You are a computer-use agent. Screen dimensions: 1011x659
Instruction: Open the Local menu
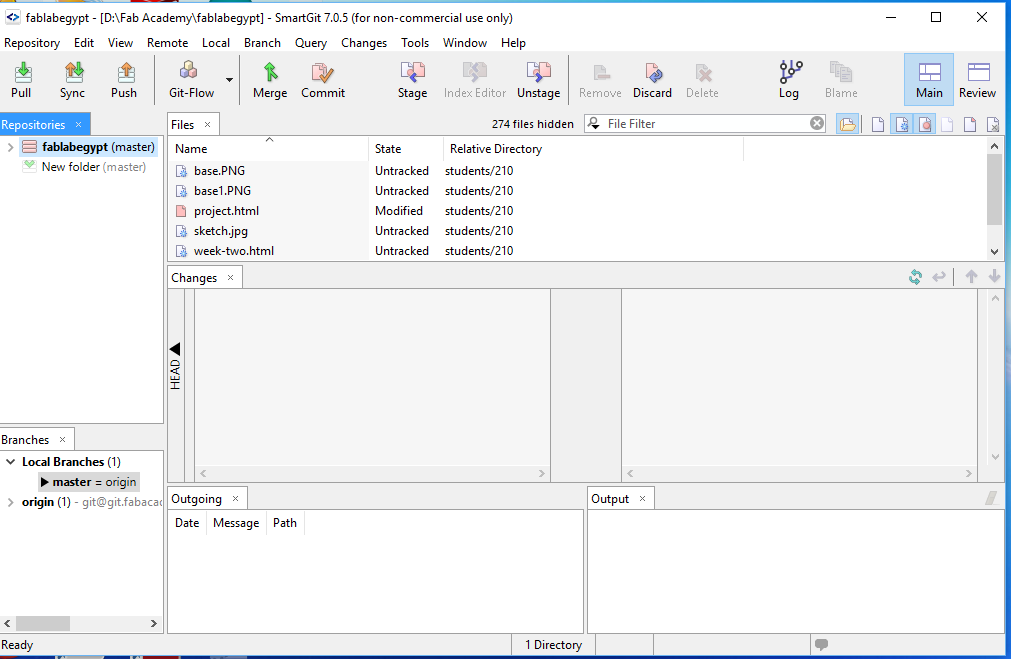coord(216,43)
